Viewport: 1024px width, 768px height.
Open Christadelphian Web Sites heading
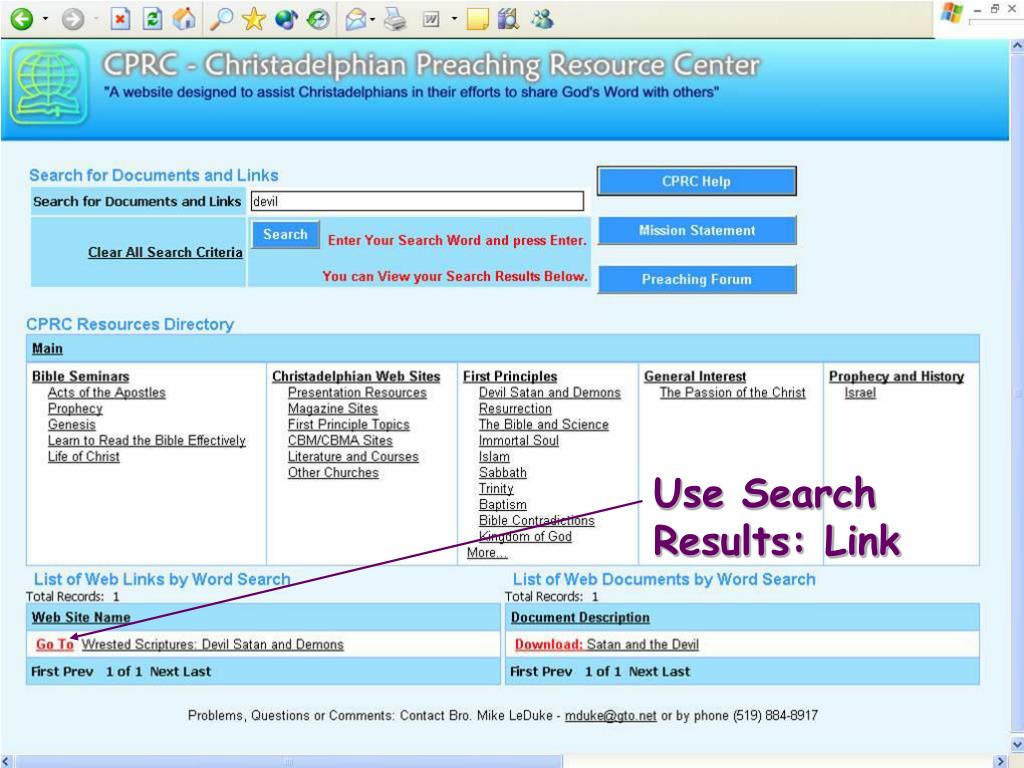tap(356, 377)
